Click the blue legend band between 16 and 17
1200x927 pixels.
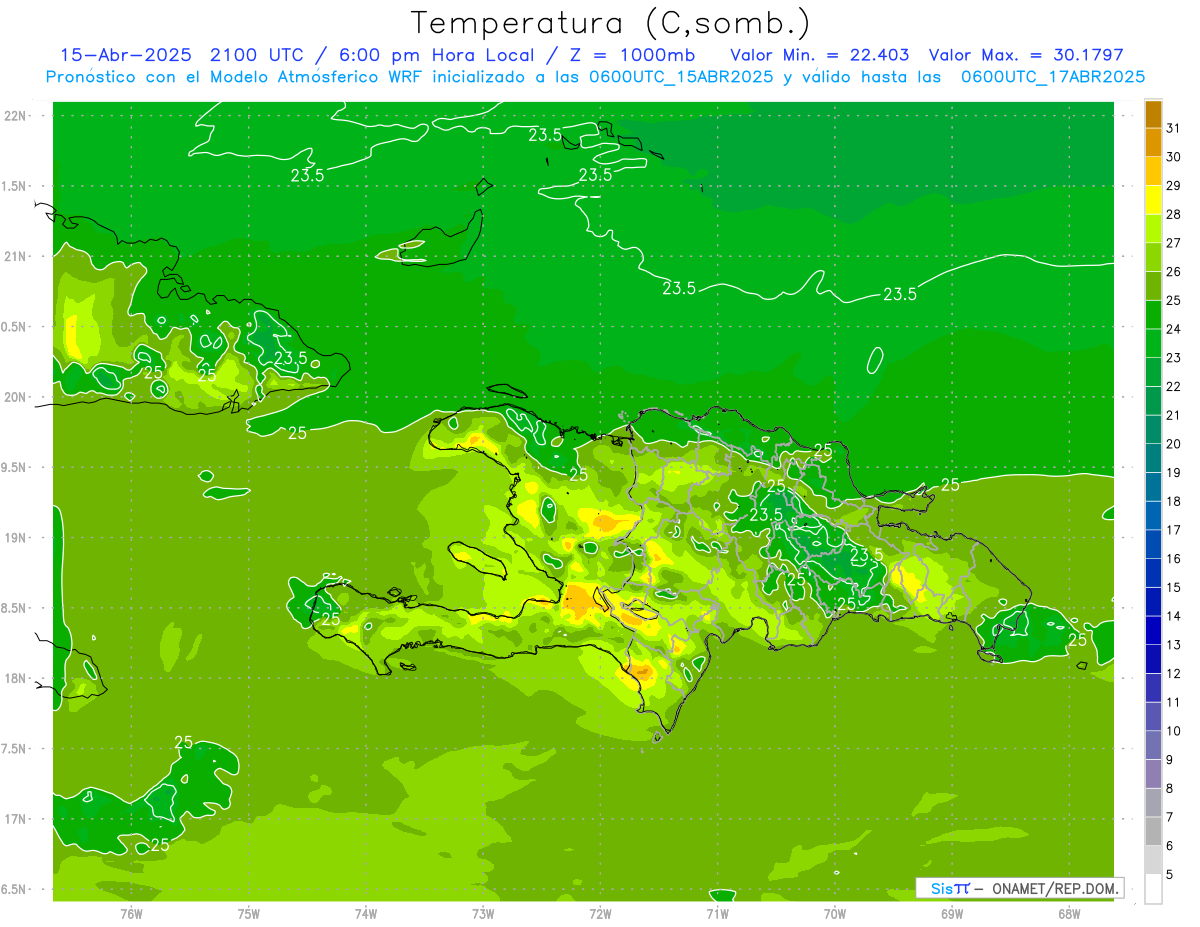pos(1153,544)
